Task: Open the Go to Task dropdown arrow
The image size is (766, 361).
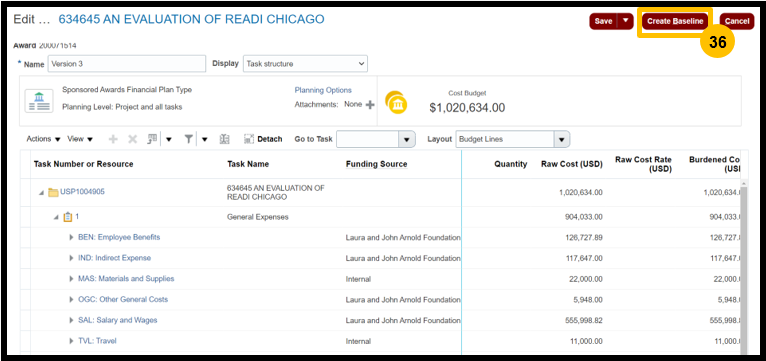Action: pos(406,139)
